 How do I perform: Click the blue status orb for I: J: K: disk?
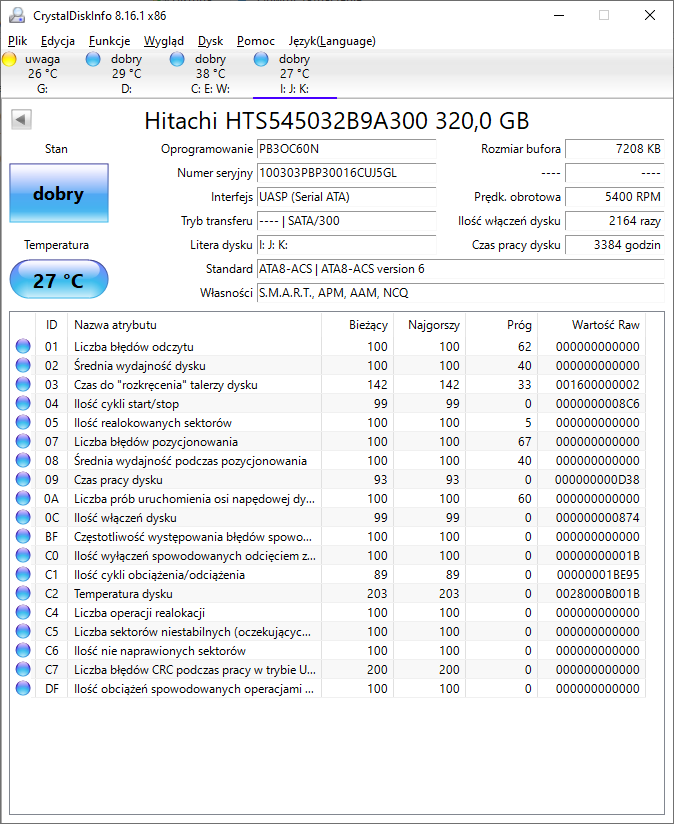click(x=261, y=59)
